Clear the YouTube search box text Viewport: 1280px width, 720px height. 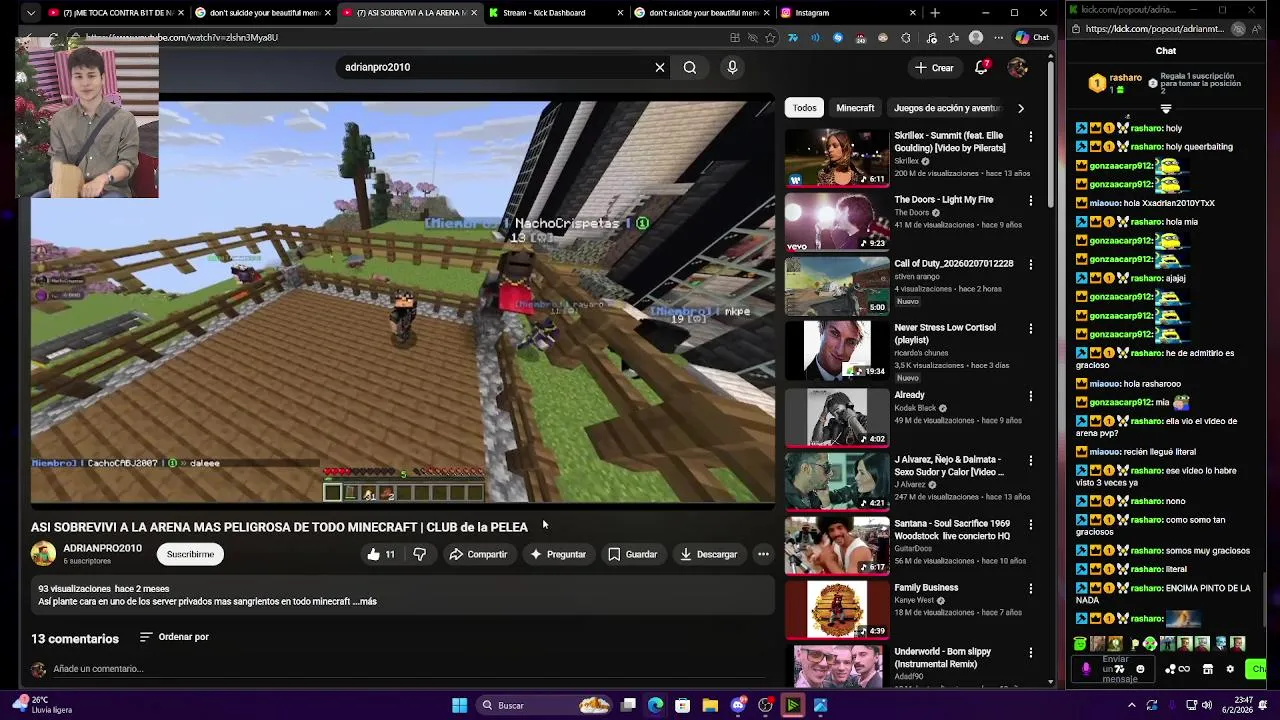[x=660, y=67]
